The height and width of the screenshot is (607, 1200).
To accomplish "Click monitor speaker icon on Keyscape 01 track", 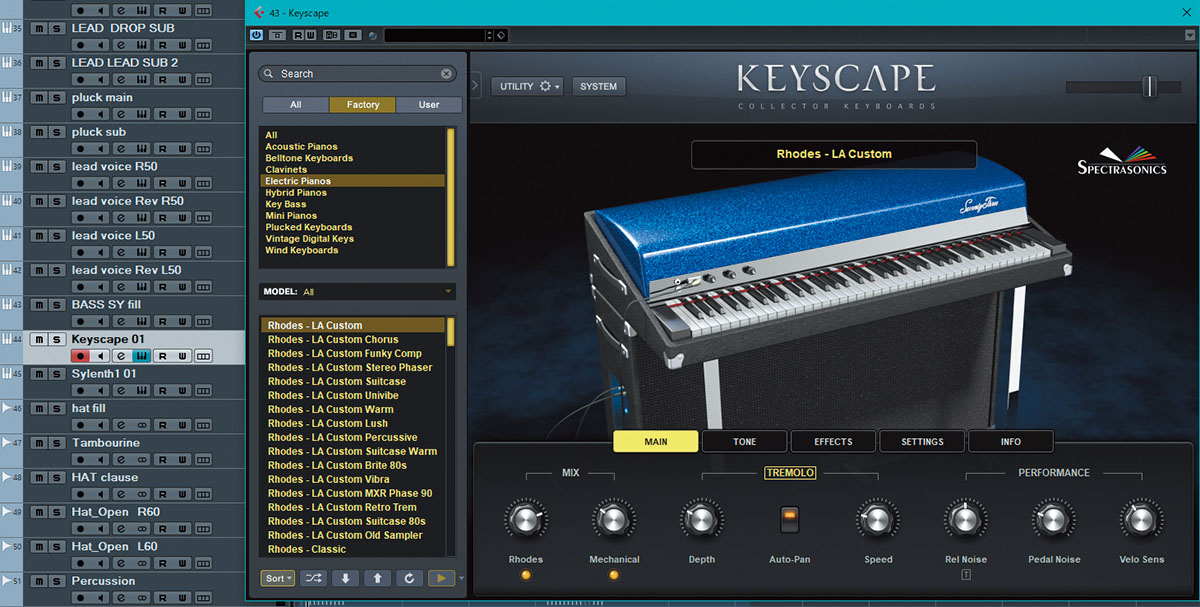I will (101, 356).
